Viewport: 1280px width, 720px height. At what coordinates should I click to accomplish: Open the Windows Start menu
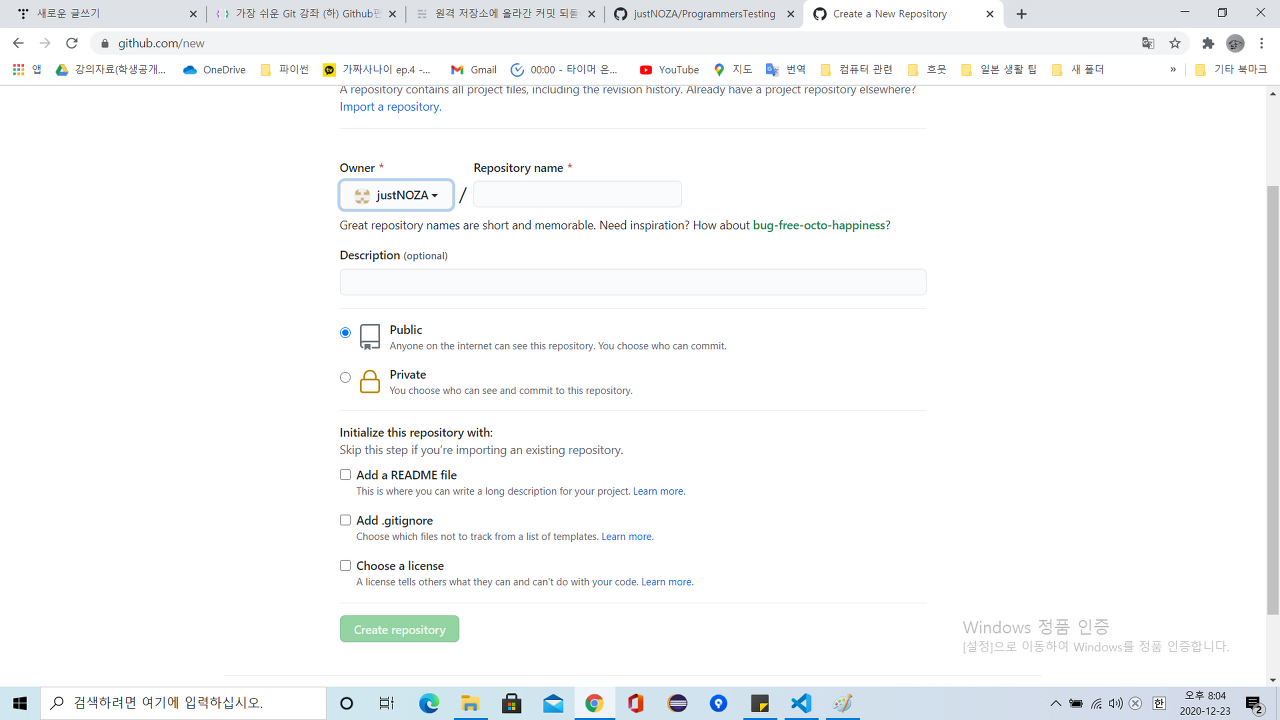click(x=20, y=703)
